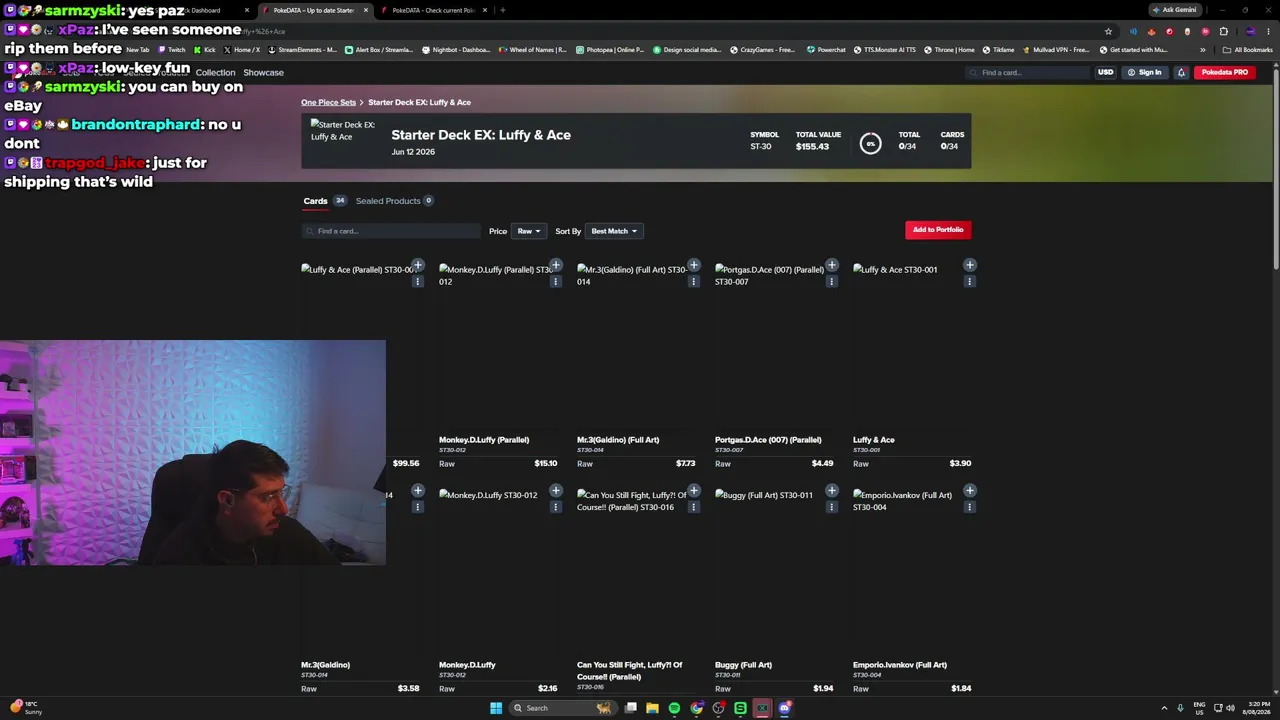Open All Bookmarks folder
The image size is (1280, 720).
click(1249, 50)
